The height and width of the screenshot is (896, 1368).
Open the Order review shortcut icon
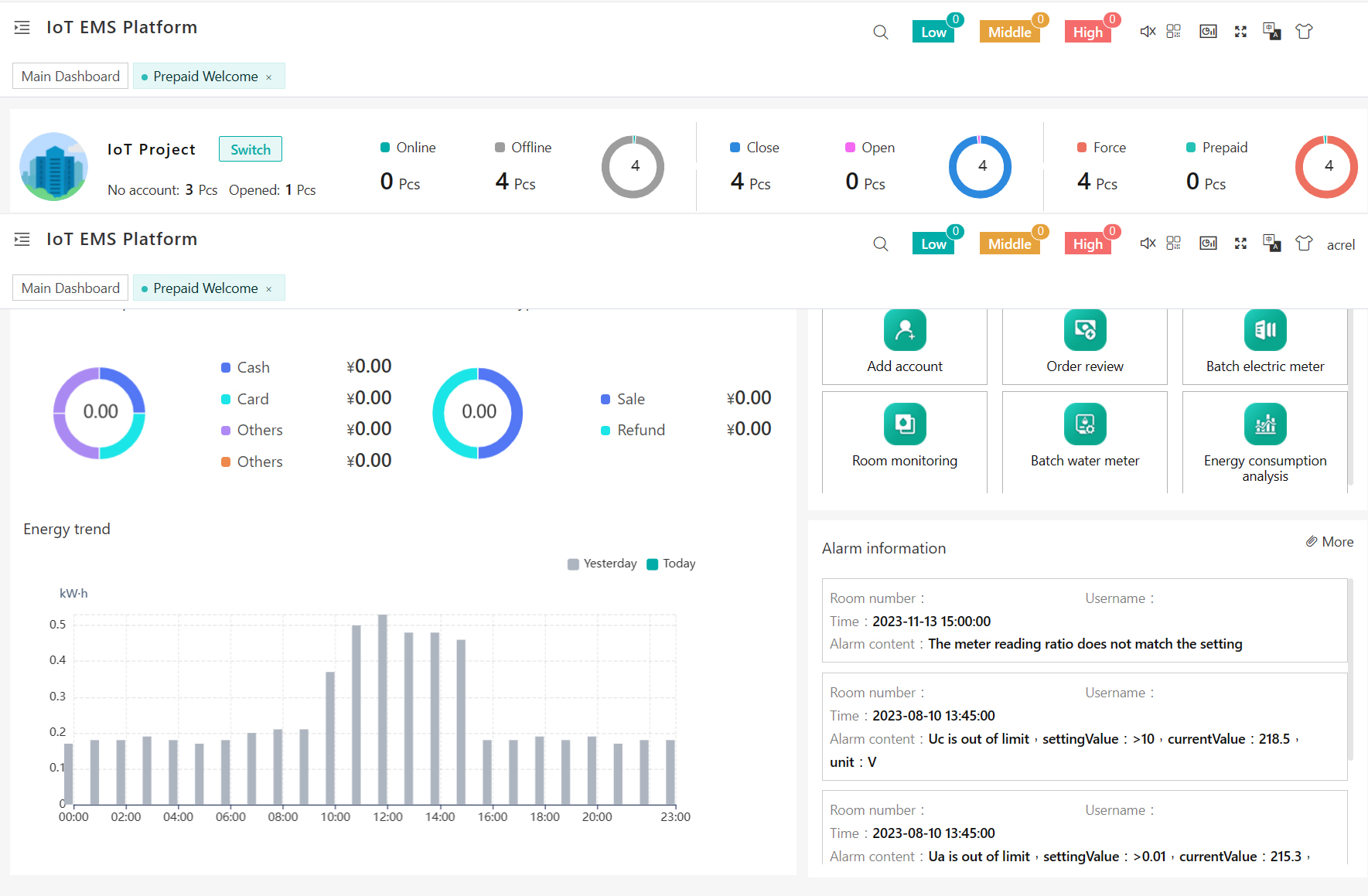1085,330
